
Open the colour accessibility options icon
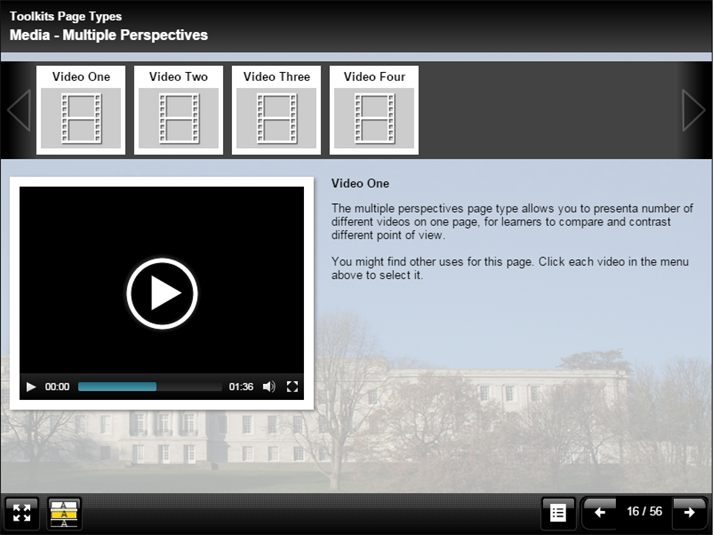point(65,513)
